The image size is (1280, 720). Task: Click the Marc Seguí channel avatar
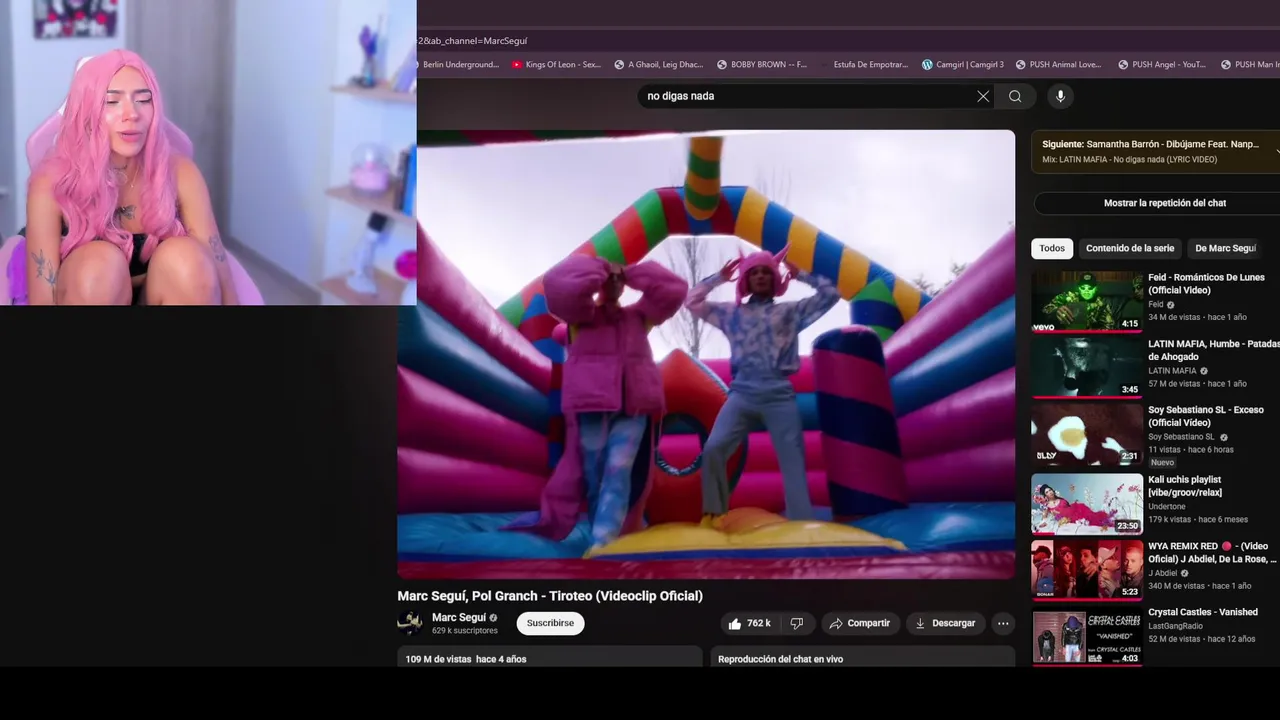pyautogui.click(x=410, y=623)
